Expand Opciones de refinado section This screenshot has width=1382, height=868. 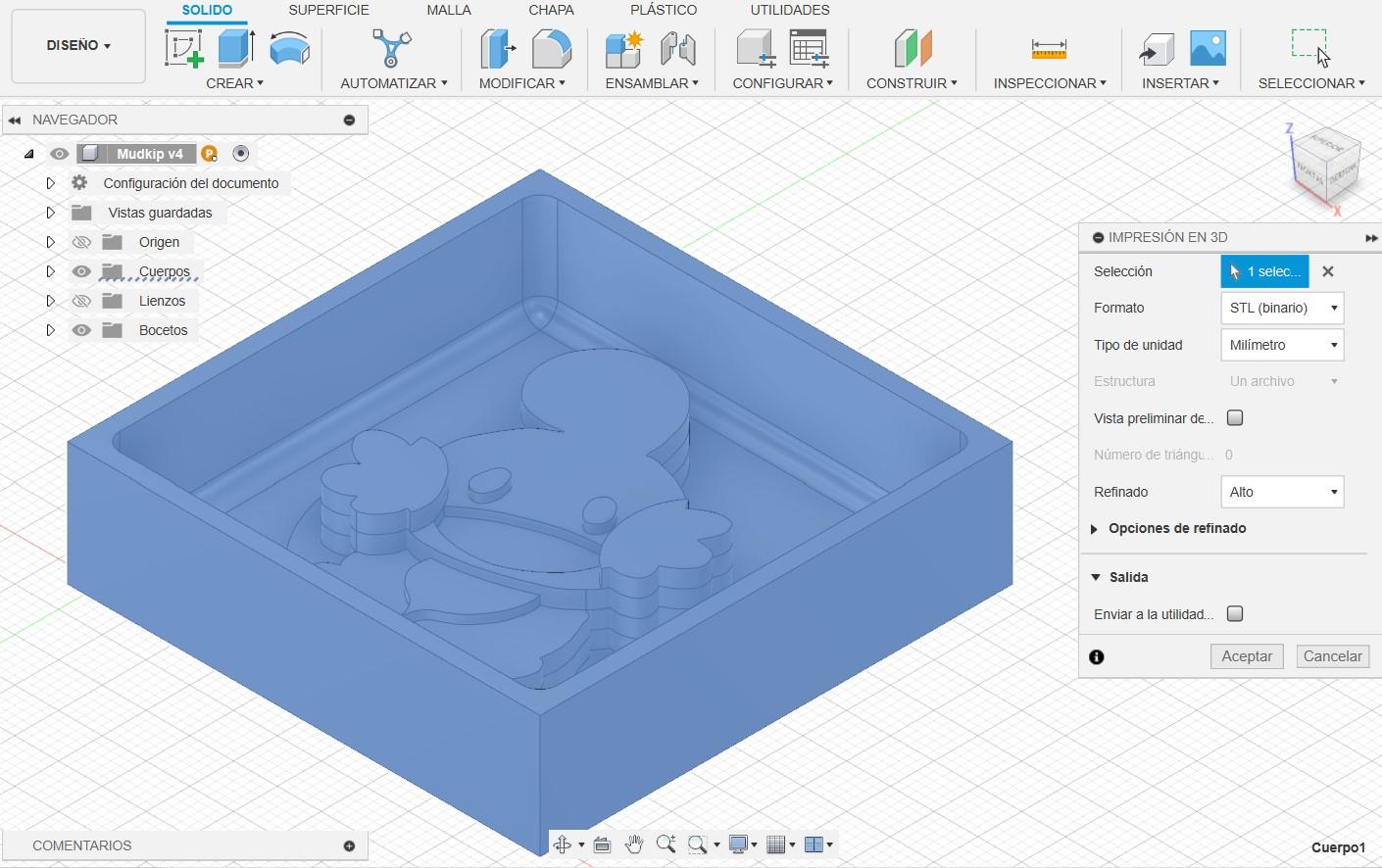pos(1094,529)
